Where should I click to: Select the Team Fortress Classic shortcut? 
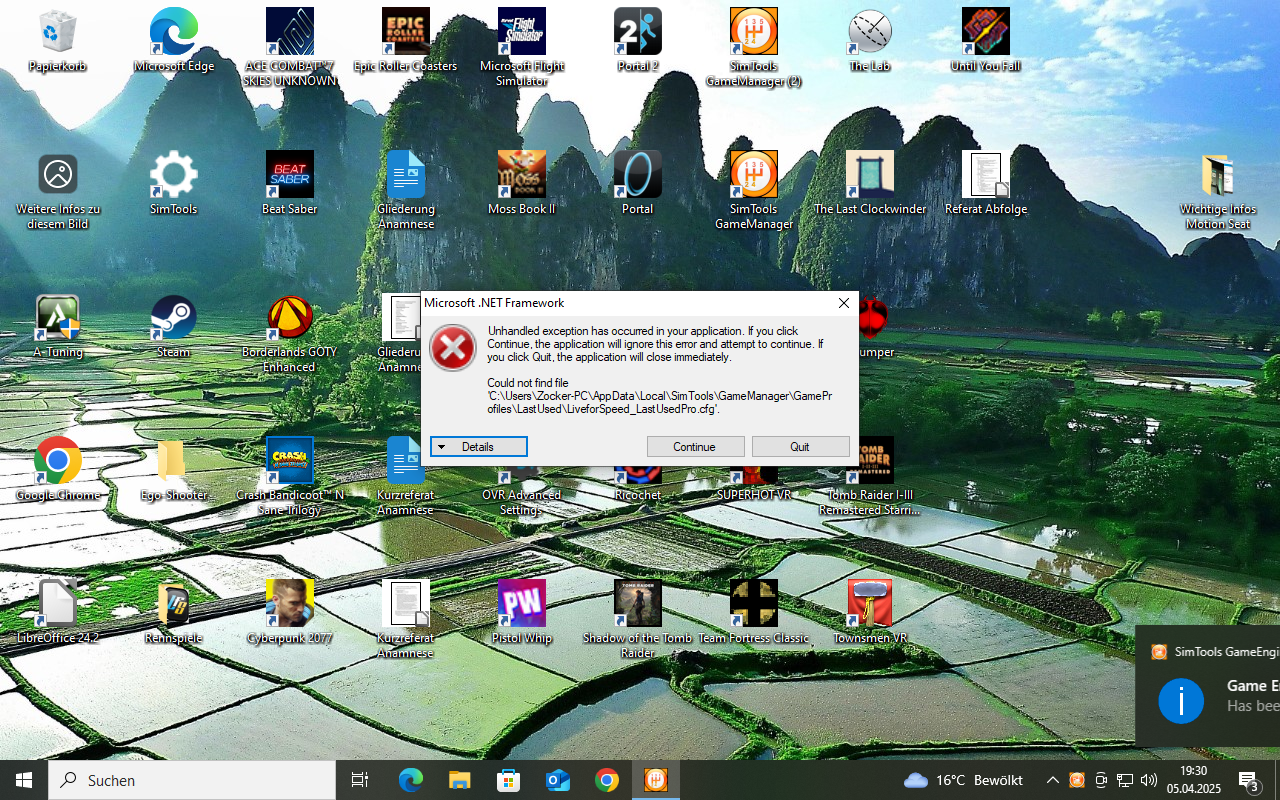coord(754,614)
